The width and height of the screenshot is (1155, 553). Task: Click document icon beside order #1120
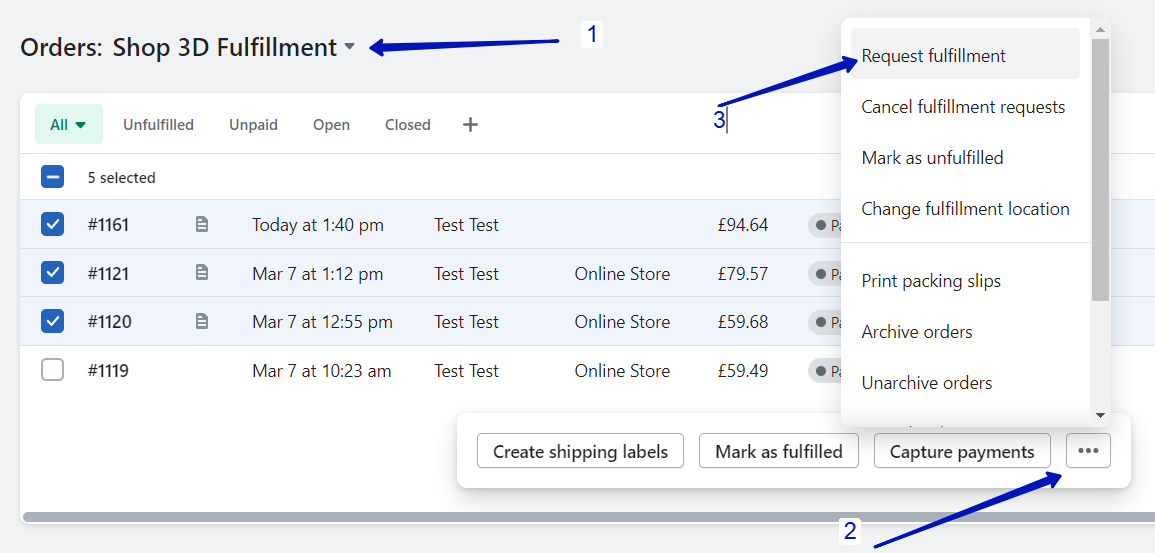202,322
